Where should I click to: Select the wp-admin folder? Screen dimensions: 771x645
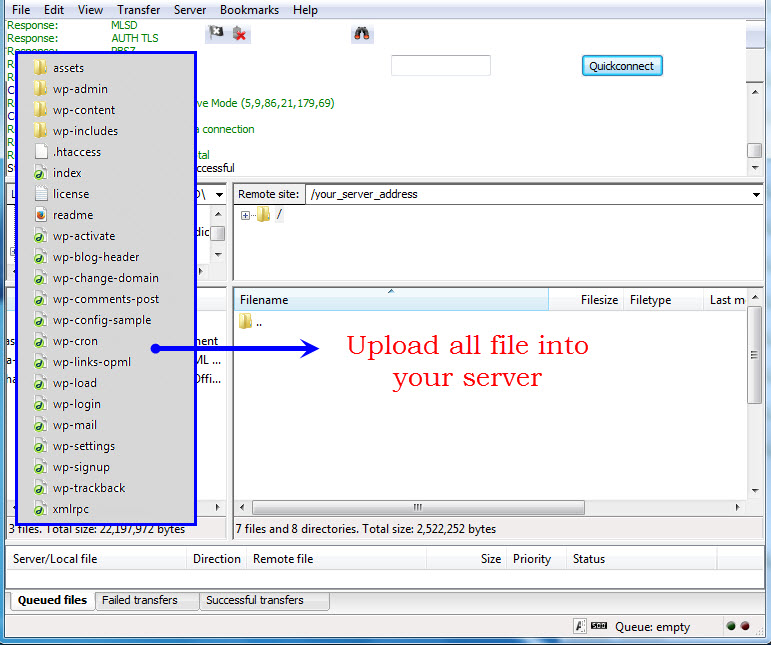[x=80, y=89]
